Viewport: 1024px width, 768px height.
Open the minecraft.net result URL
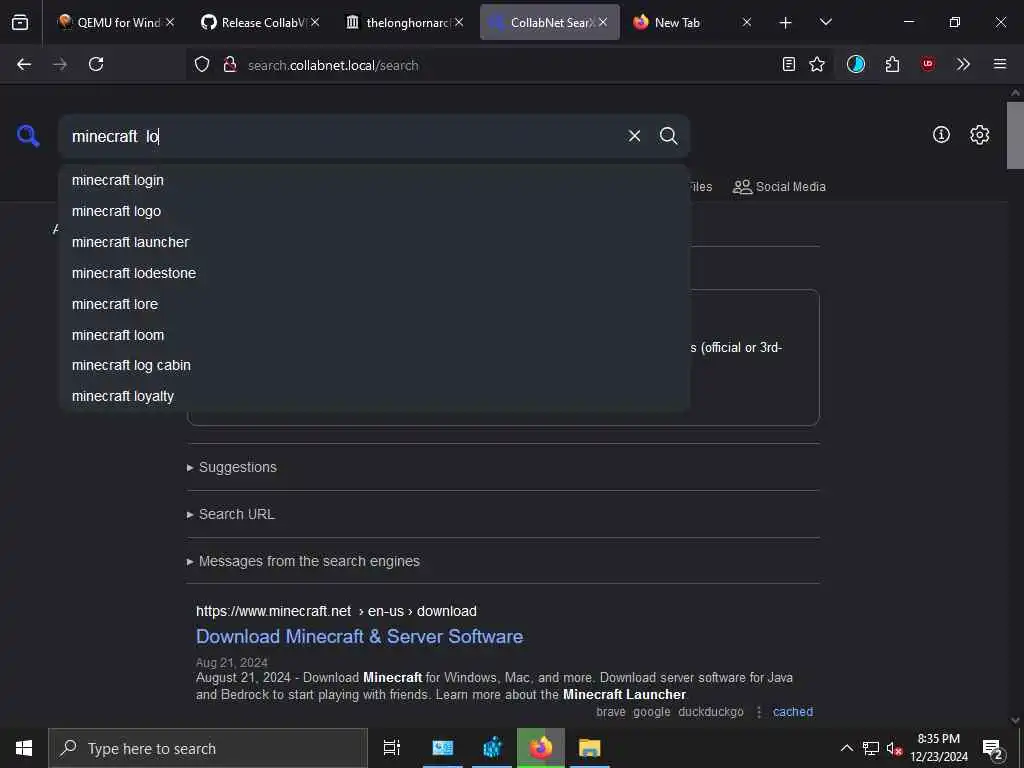(x=336, y=611)
